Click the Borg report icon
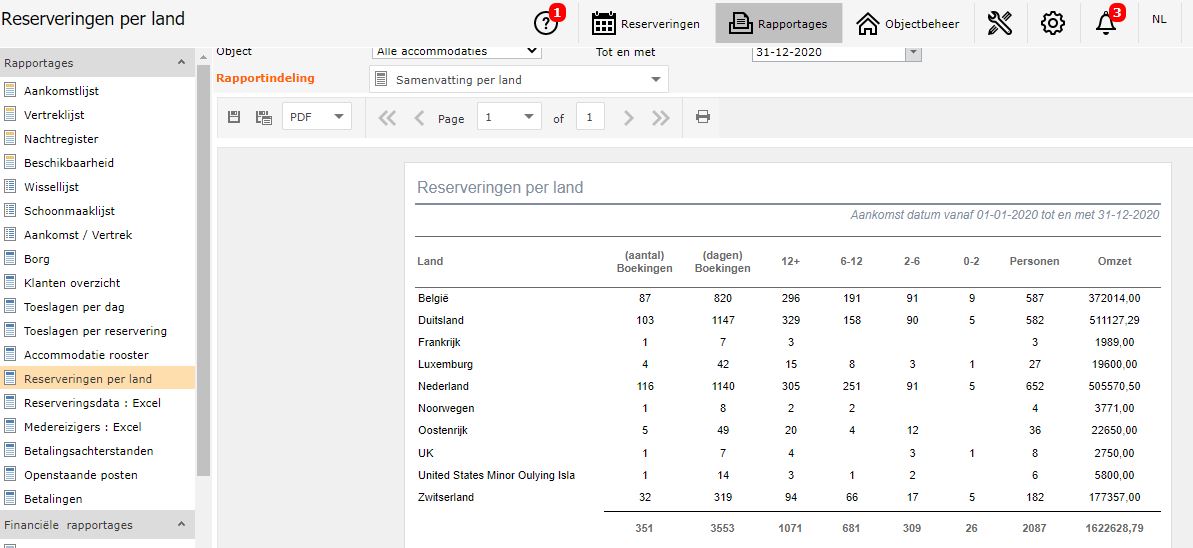Image resolution: width=1193 pixels, height=548 pixels. click(10, 258)
